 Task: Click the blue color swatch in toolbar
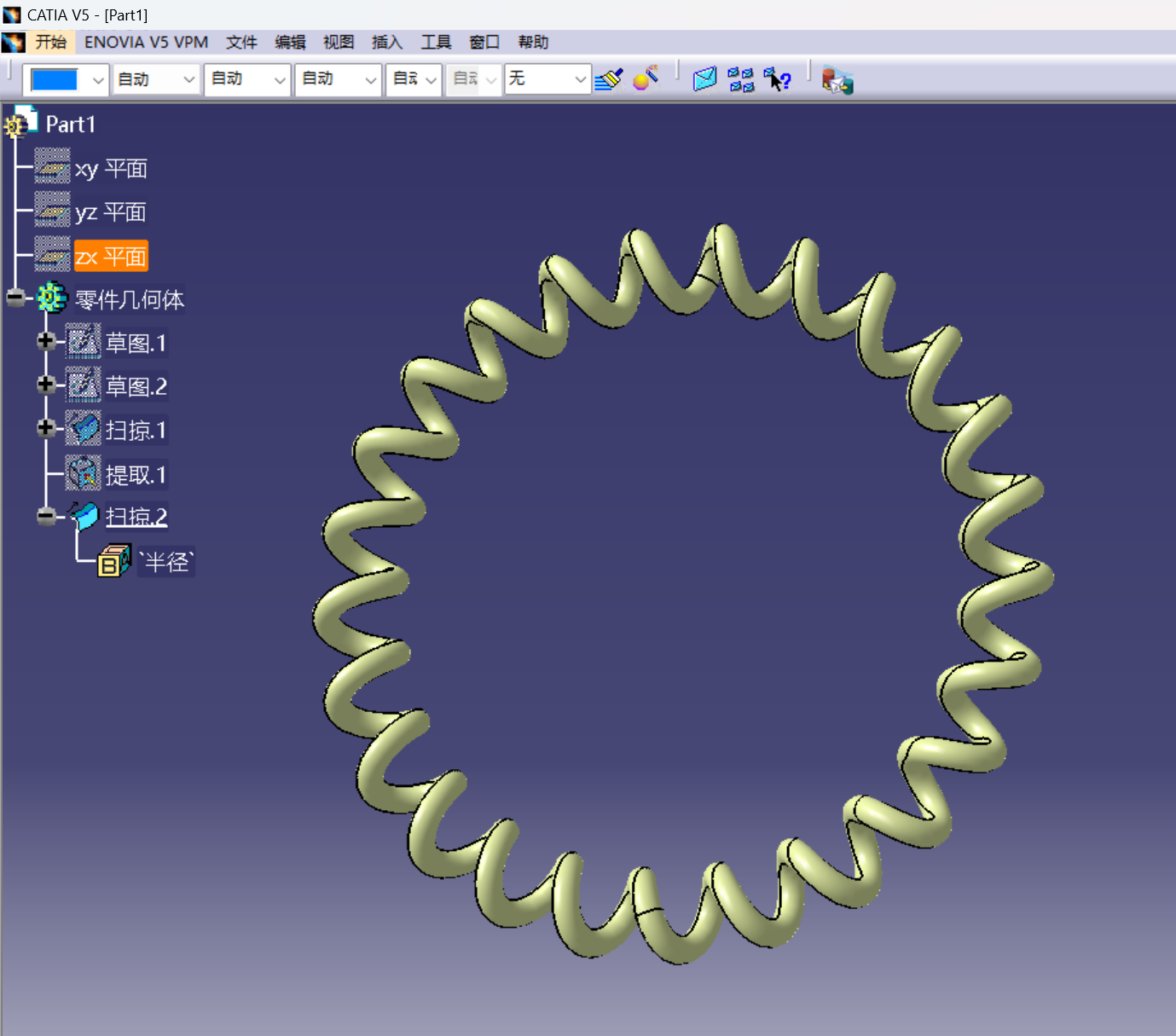[x=54, y=79]
